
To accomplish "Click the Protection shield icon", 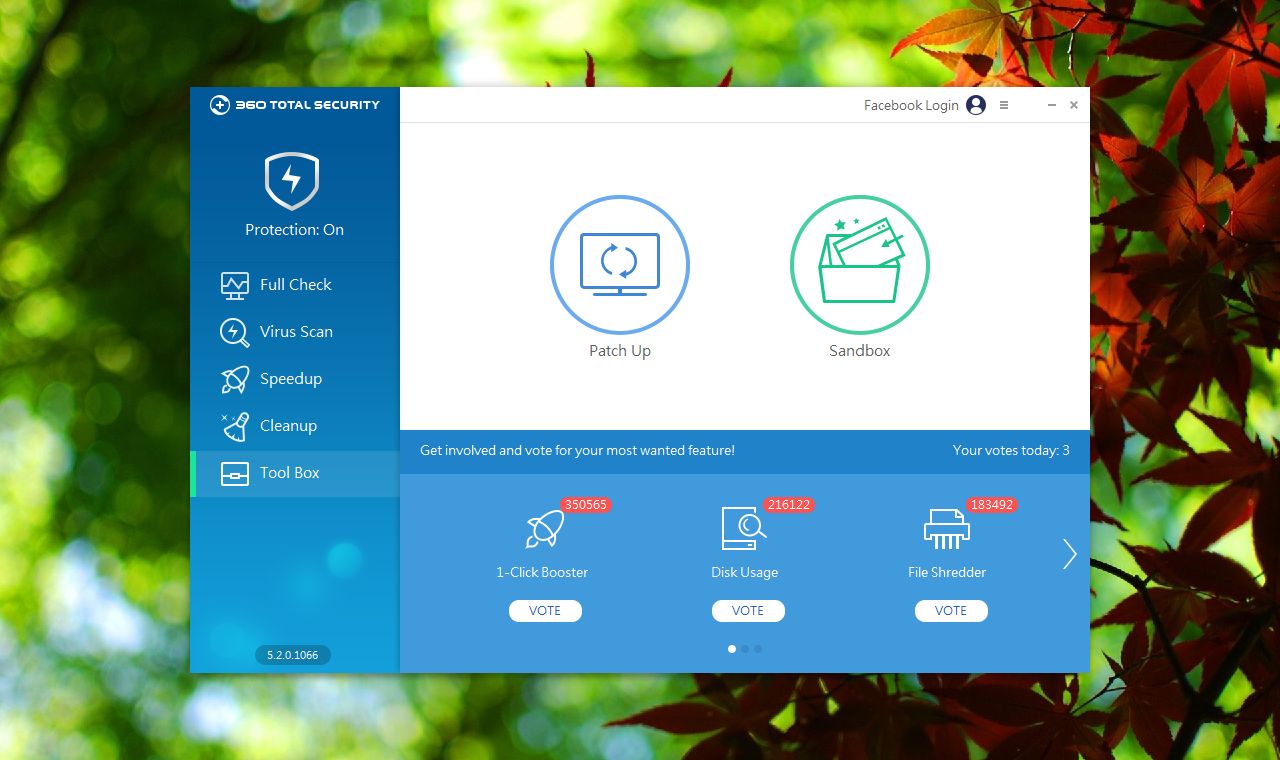I will coord(292,181).
